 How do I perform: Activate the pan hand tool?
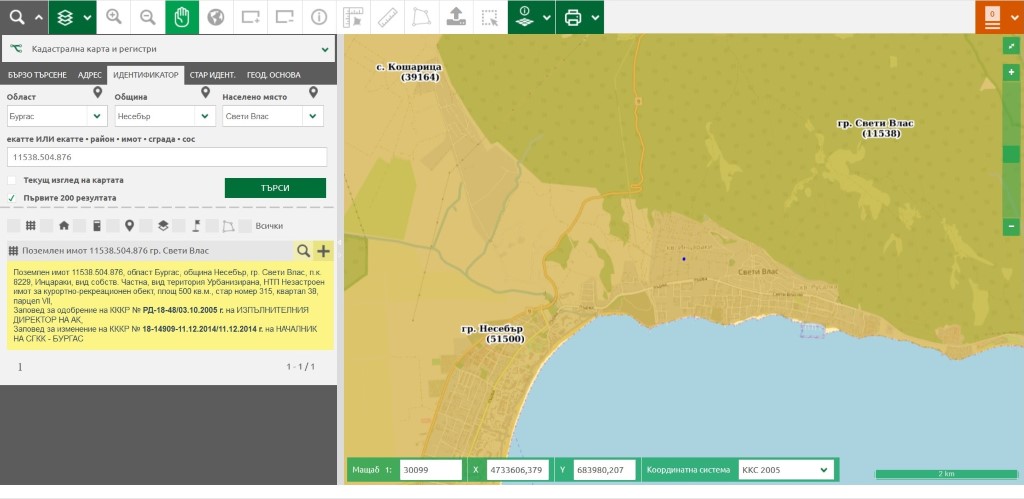tap(181, 17)
